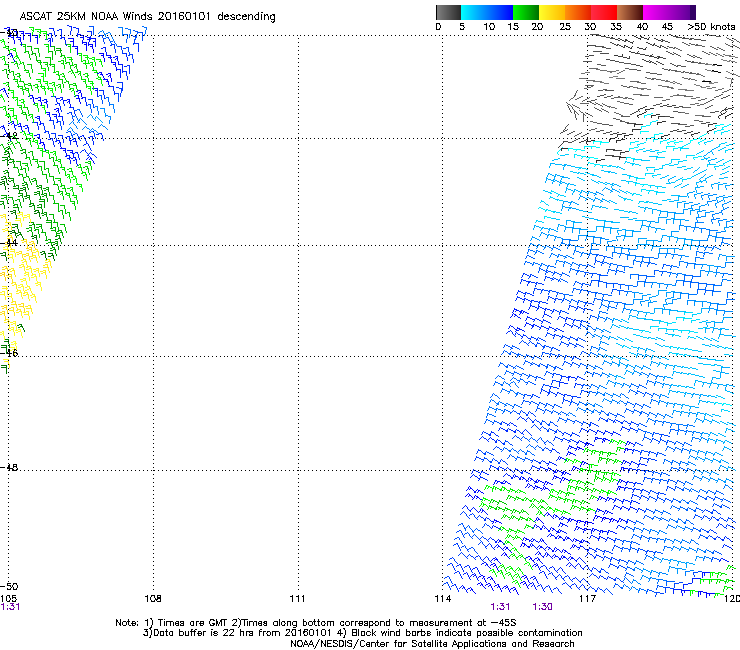This screenshot has height=650, width=740.
Task: Click the "114" longitude axis label
Action: tap(443, 599)
